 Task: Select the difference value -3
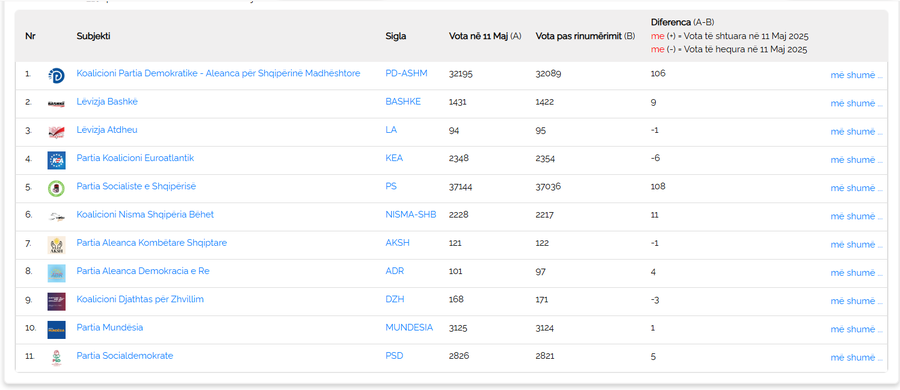click(x=655, y=299)
